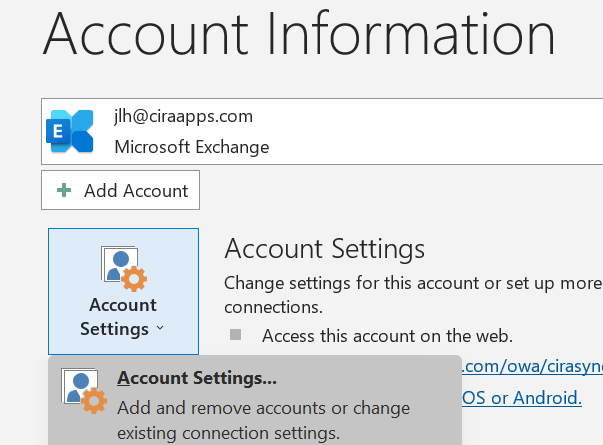Open the account selector showing jlh@ciraapps.com
The image size is (603, 445).
point(322,131)
